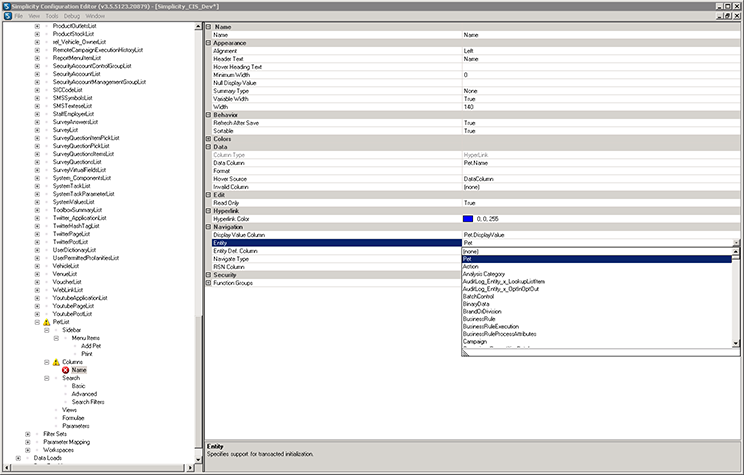
Task: Choose BrandOrDivision from the dropdown list
Action: pyautogui.click(x=596, y=312)
